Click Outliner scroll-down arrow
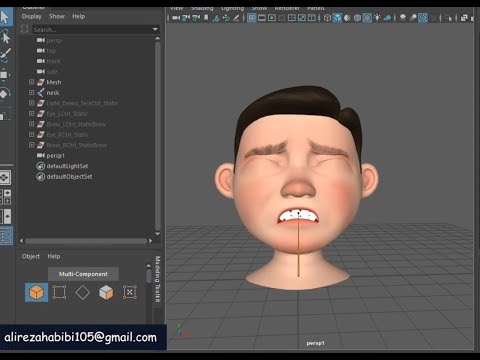Screen dimensions: 480x360 click(x=157, y=234)
